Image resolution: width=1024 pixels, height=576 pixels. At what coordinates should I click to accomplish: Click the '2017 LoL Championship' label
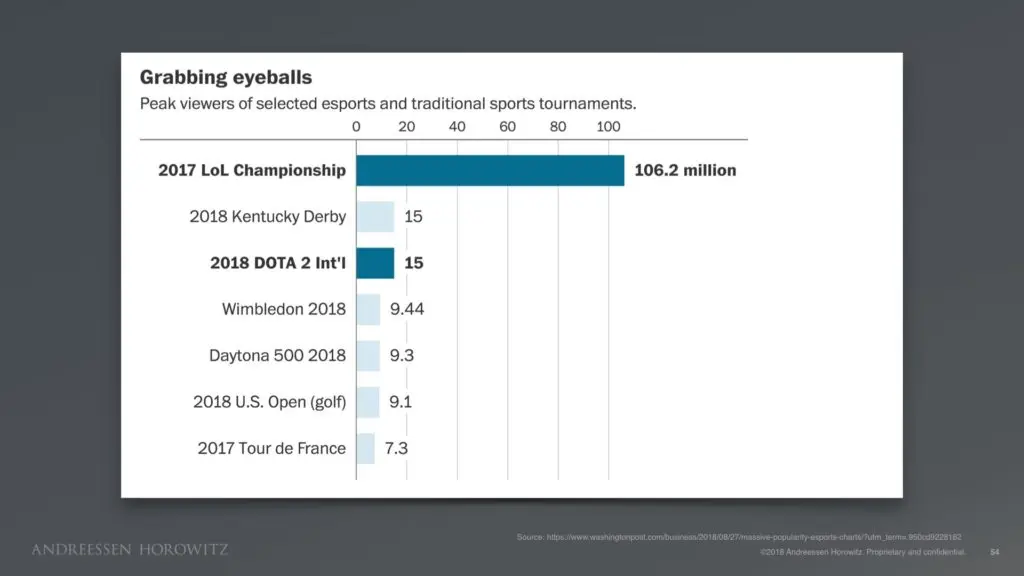(252, 170)
